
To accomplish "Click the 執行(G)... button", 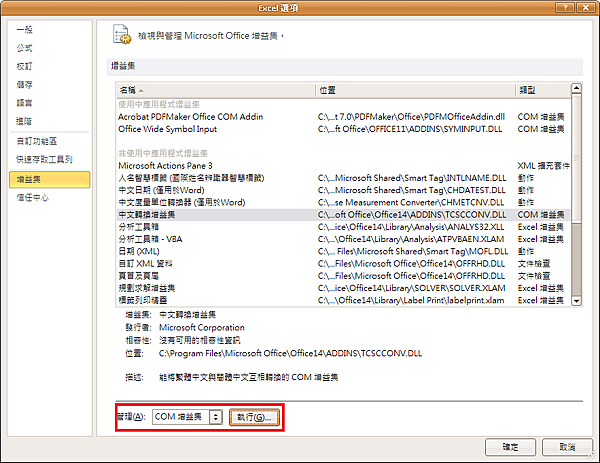I will point(254,417).
